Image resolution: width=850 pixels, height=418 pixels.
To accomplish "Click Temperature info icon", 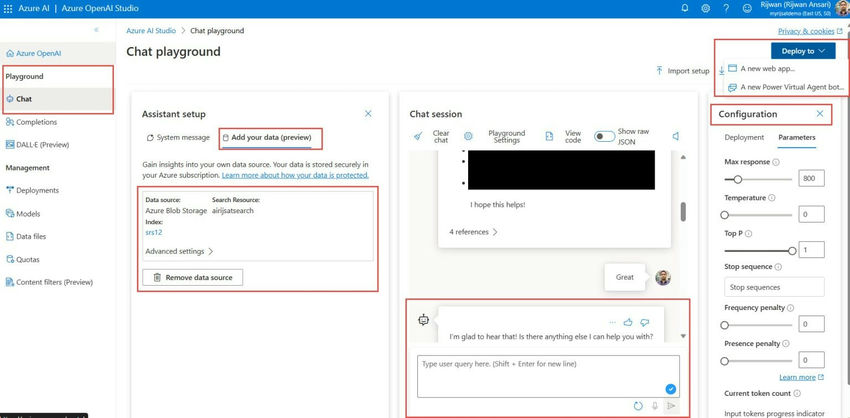I will [x=771, y=198].
